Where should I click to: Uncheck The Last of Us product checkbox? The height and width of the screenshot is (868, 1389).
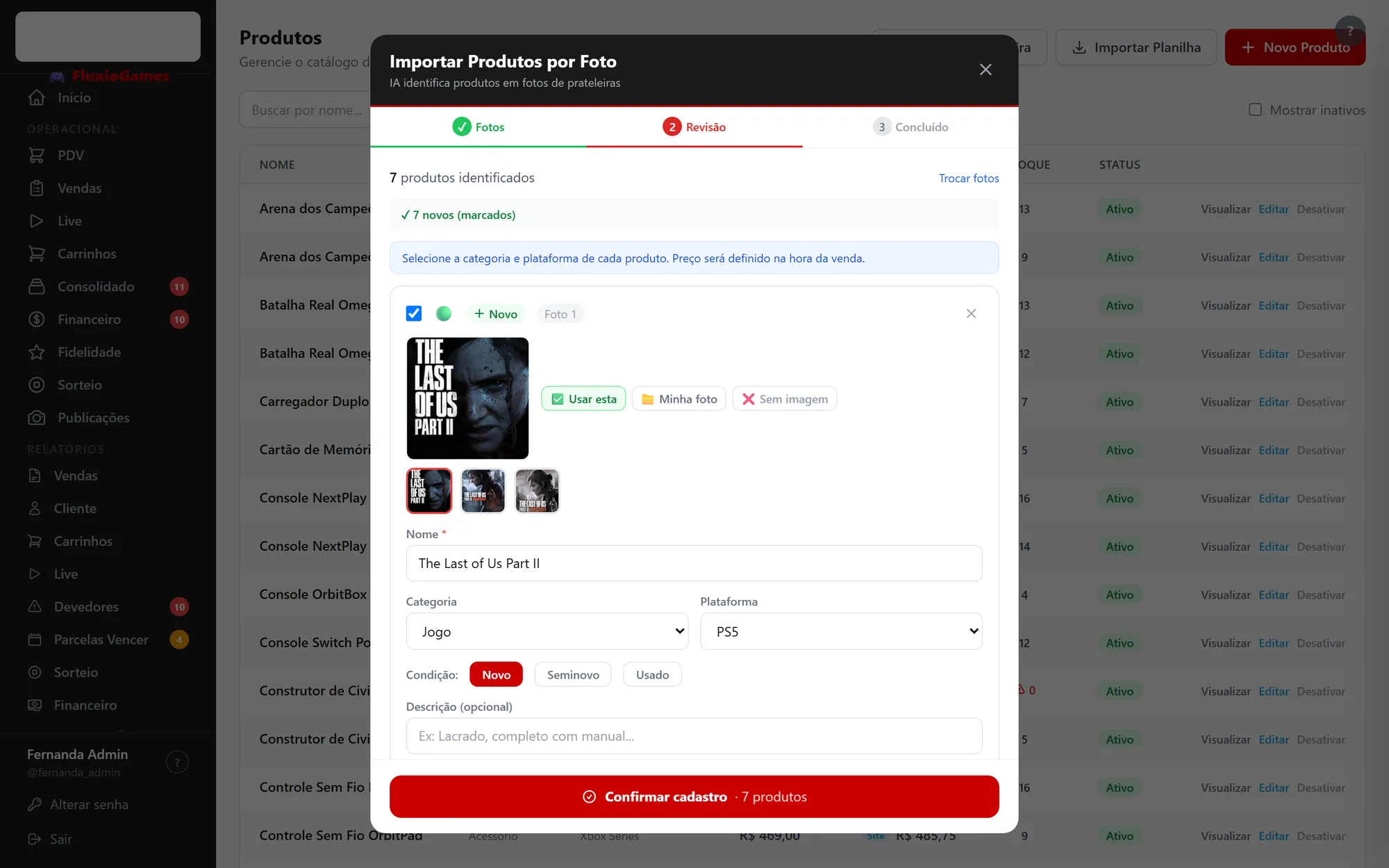point(414,314)
